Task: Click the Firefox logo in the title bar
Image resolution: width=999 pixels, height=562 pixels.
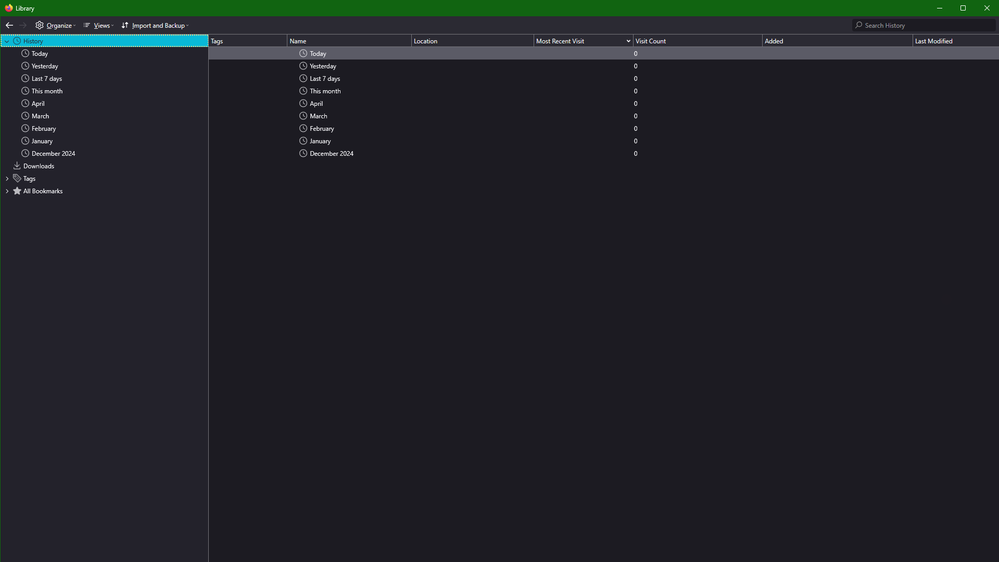Action: 9,8
